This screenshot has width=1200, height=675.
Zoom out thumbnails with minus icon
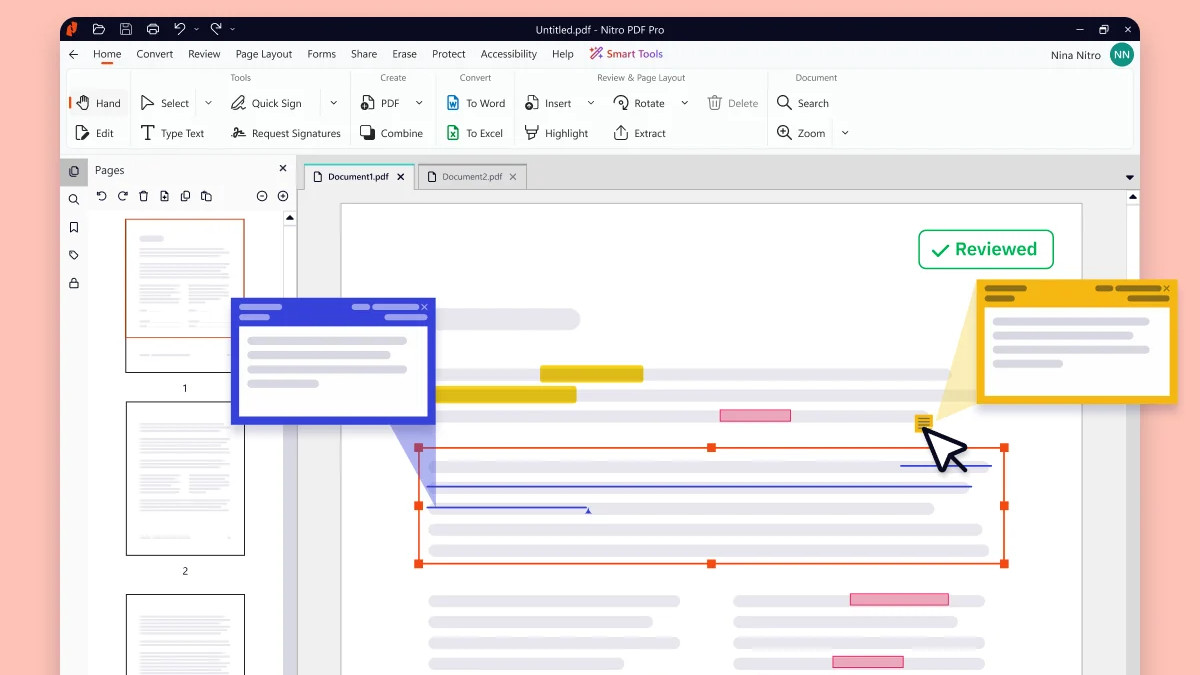(262, 196)
